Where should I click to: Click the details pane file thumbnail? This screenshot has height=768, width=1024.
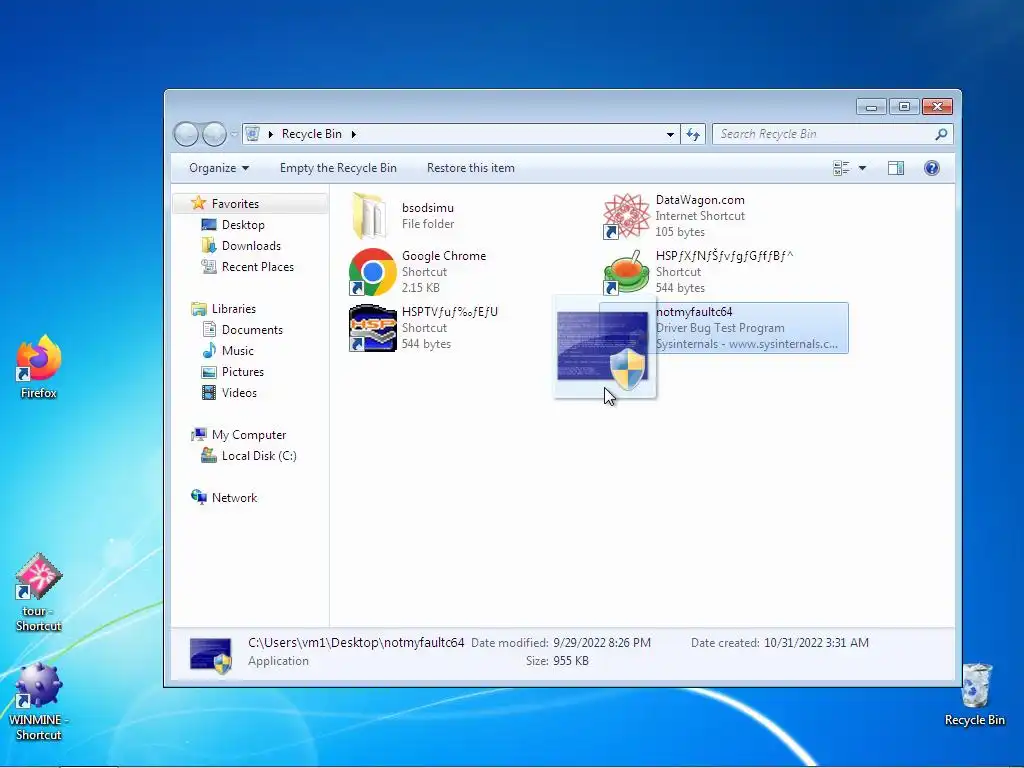210,655
